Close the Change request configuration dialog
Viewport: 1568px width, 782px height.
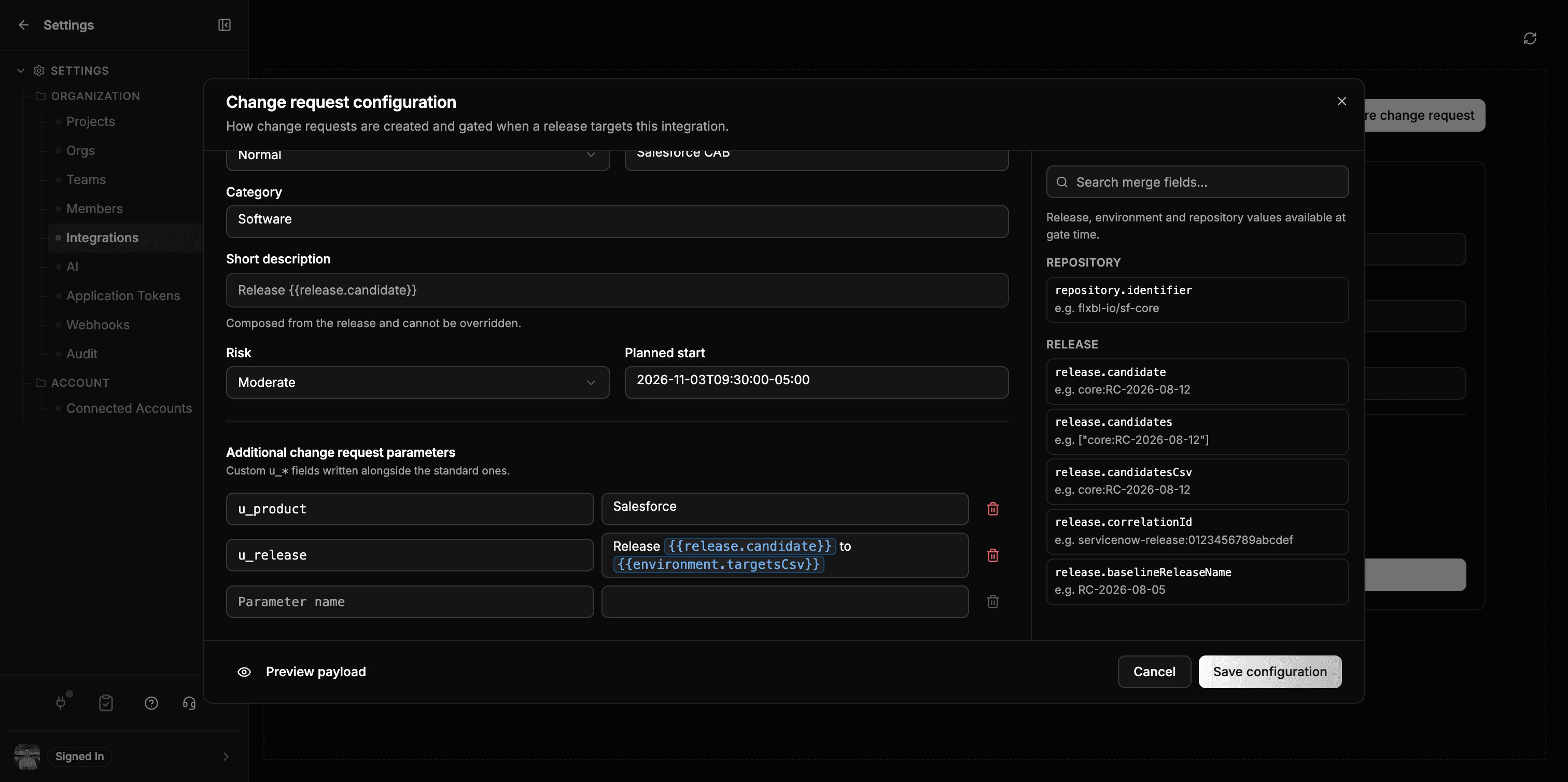click(x=1341, y=101)
